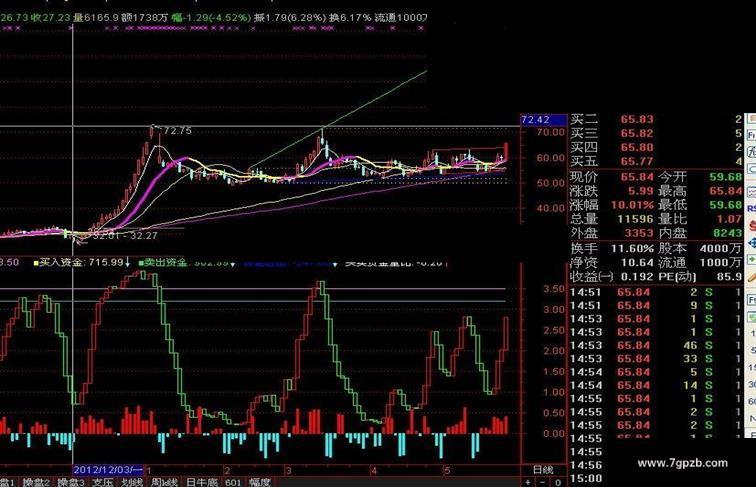Click timeline month marker 3
Viewport: 756px width, 487px height.
coord(288,470)
